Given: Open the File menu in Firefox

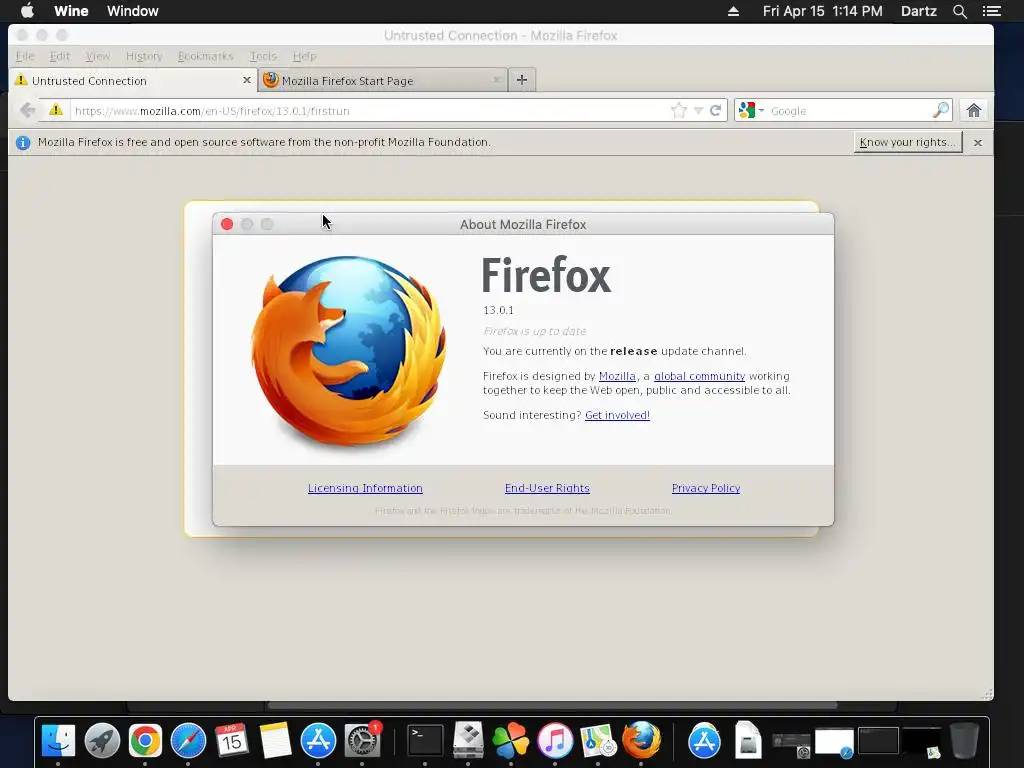Looking at the screenshot, I should pos(24,56).
